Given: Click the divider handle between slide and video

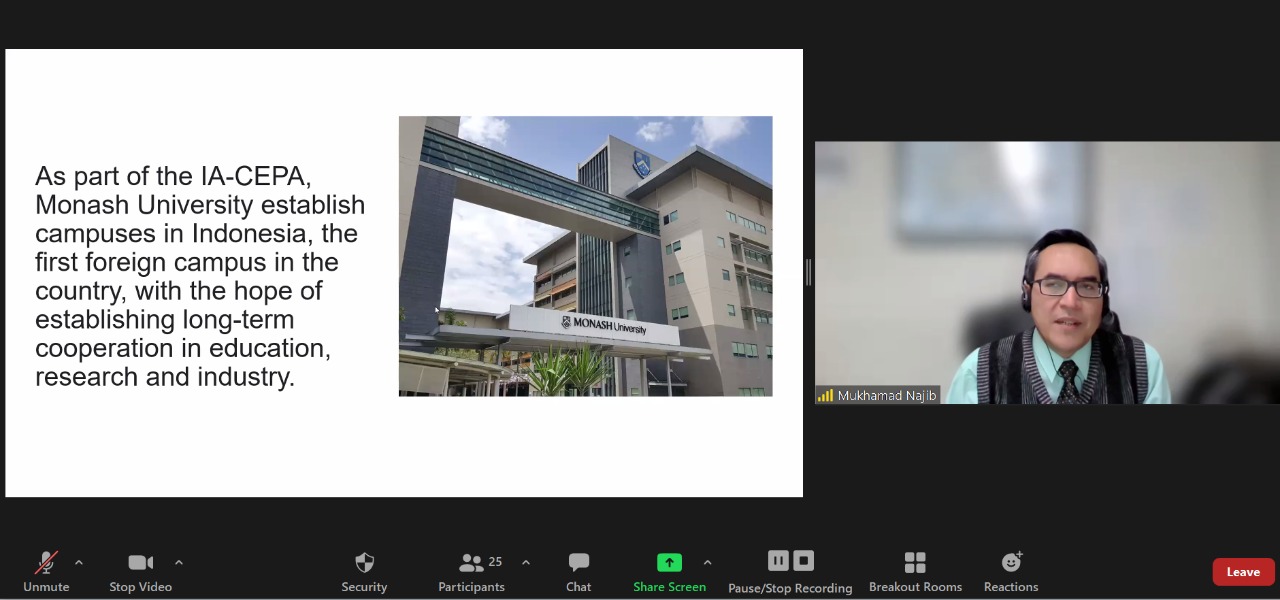Looking at the screenshot, I should click(x=808, y=272).
